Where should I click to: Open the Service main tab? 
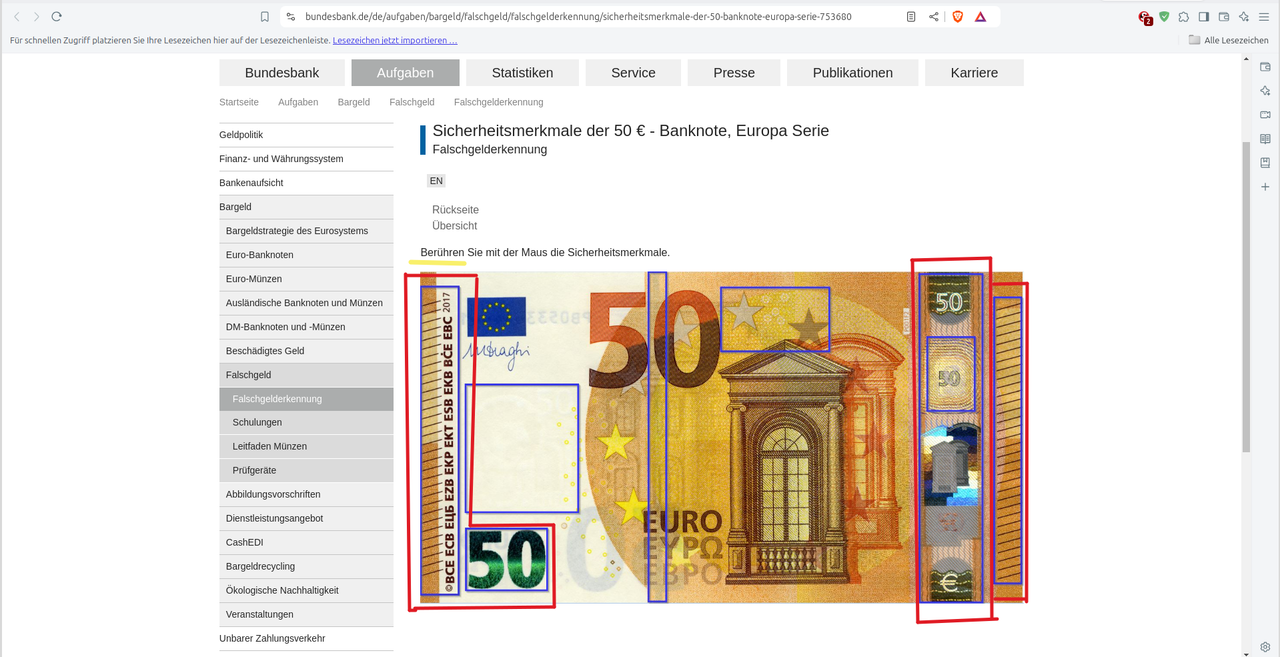[633, 73]
